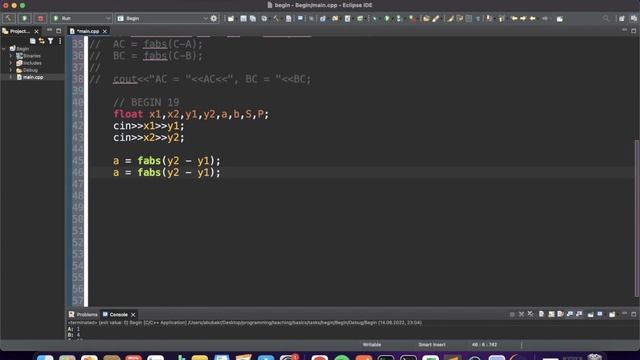The image size is (640, 360).
Task: Click the Open Perspective icon
Action: (x=622, y=18)
